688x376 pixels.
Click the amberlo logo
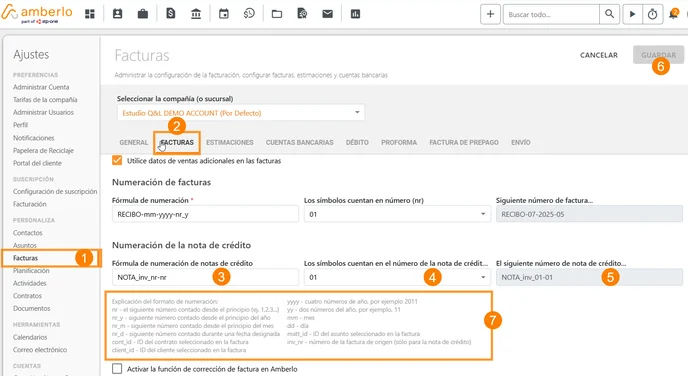click(x=37, y=13)
